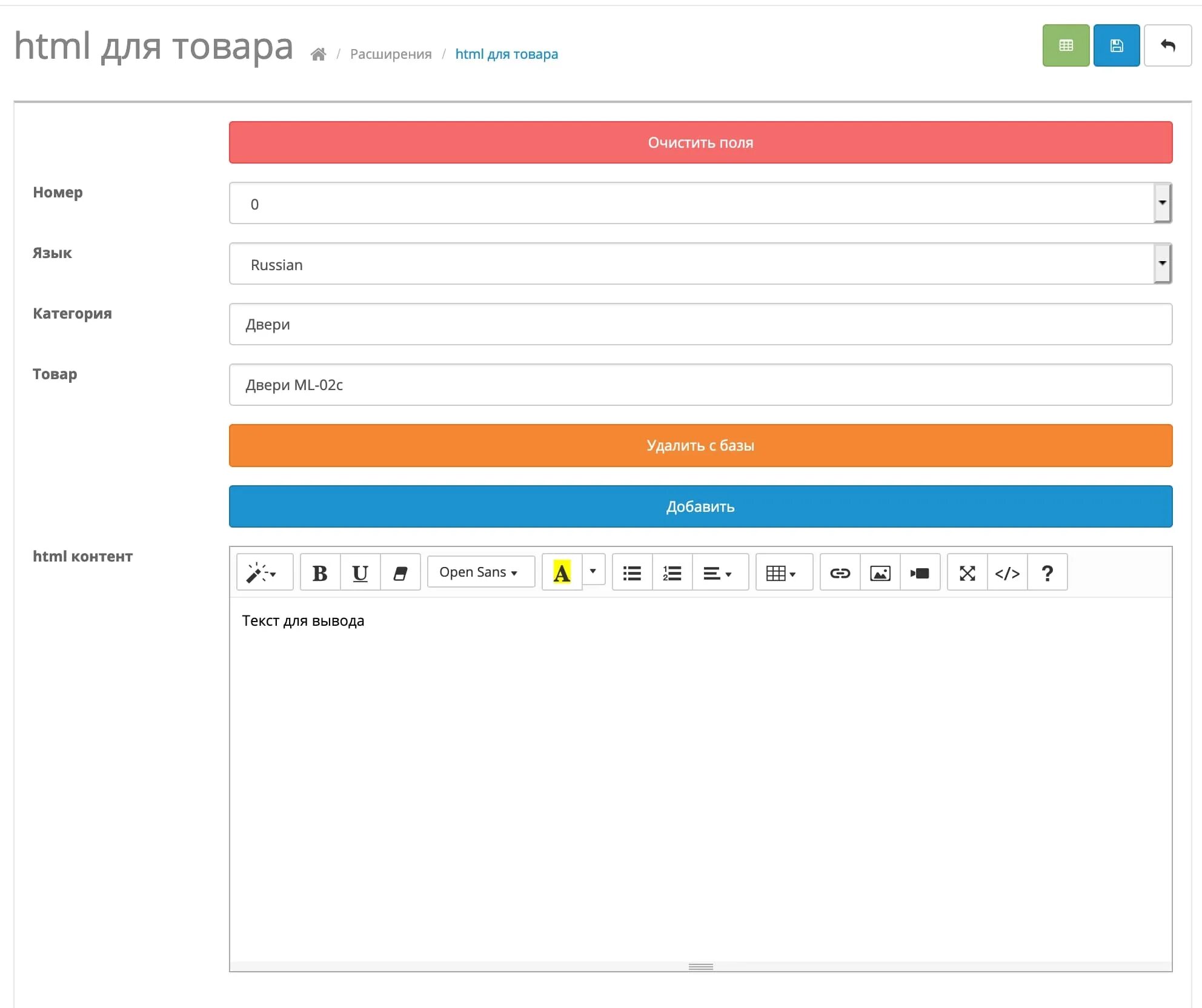Insert a picture via image icon
Viewport: 1202px width, 1008px height.
tap(880, 572)
